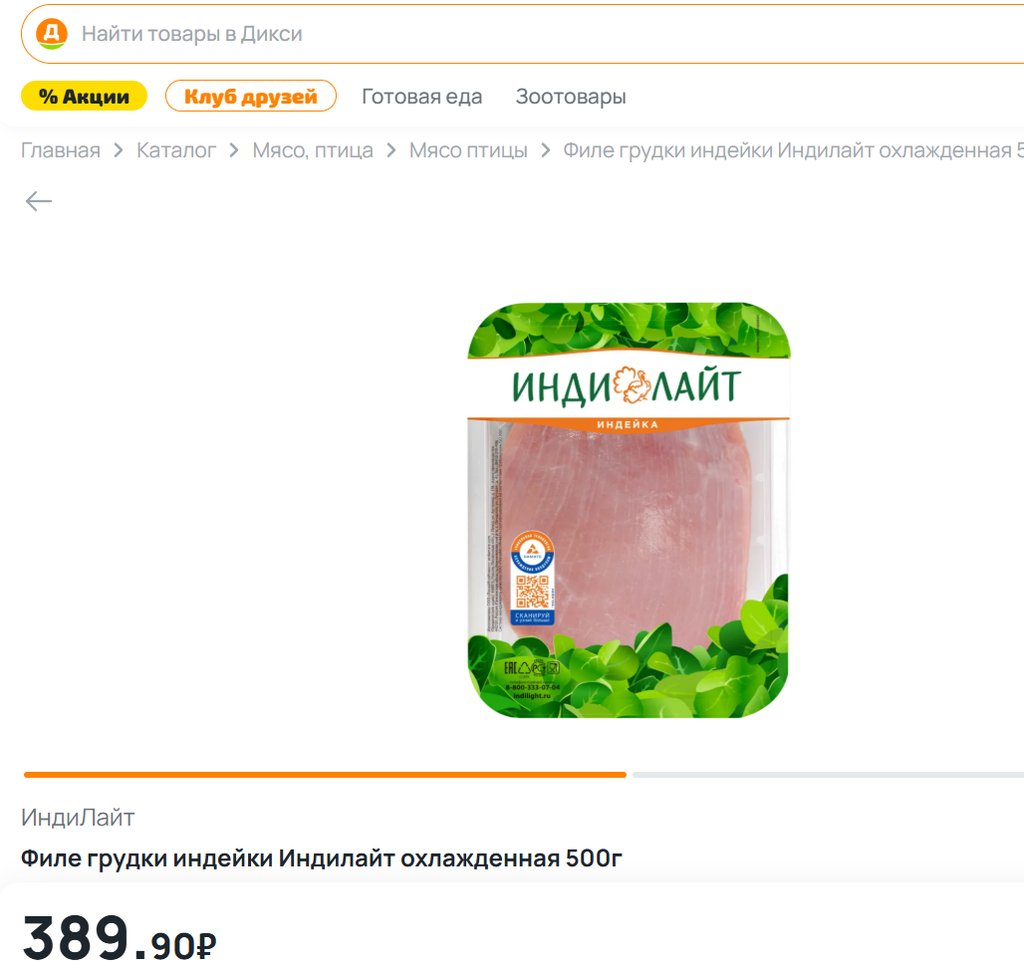Click the ИндиЛайт logo on the package
1024x969 pixels.
[x=627, y=386]
